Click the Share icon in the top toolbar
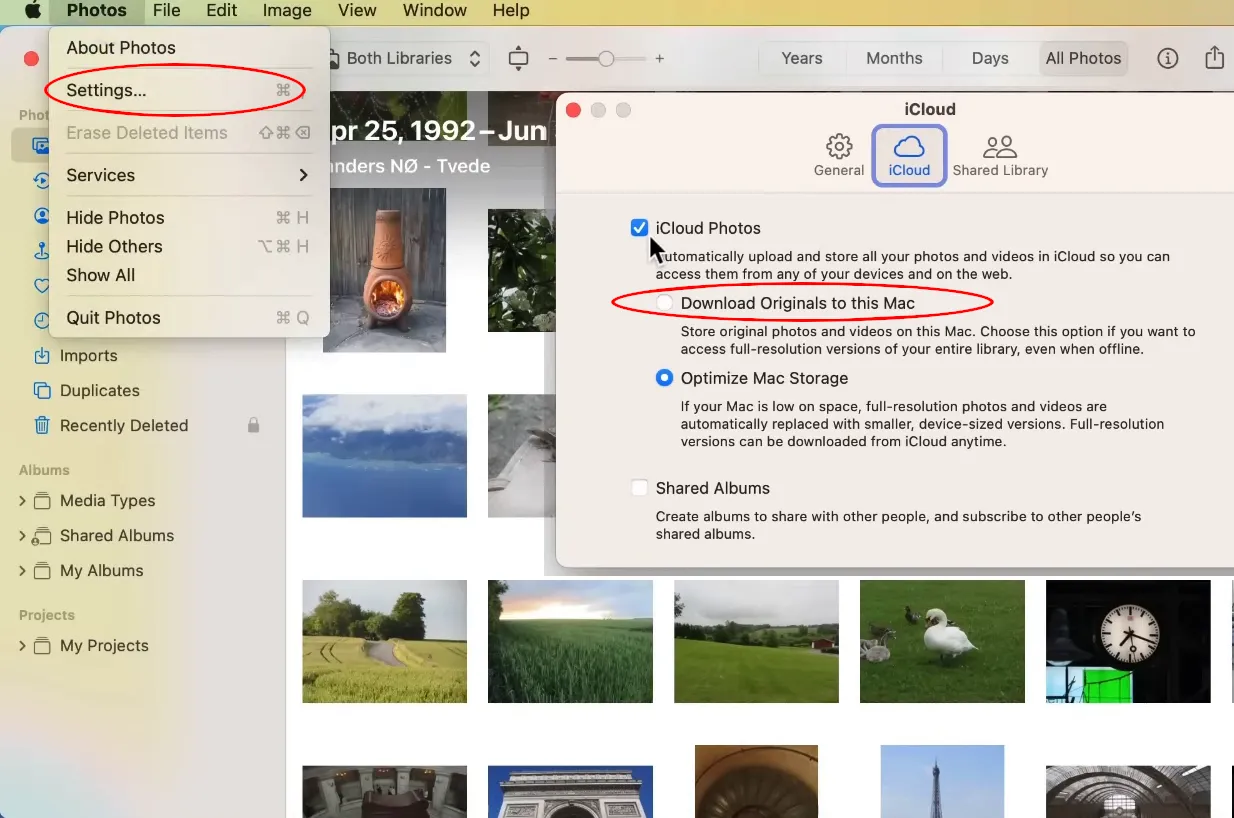The image size is (1234, 818). [x=1214, y=58]
